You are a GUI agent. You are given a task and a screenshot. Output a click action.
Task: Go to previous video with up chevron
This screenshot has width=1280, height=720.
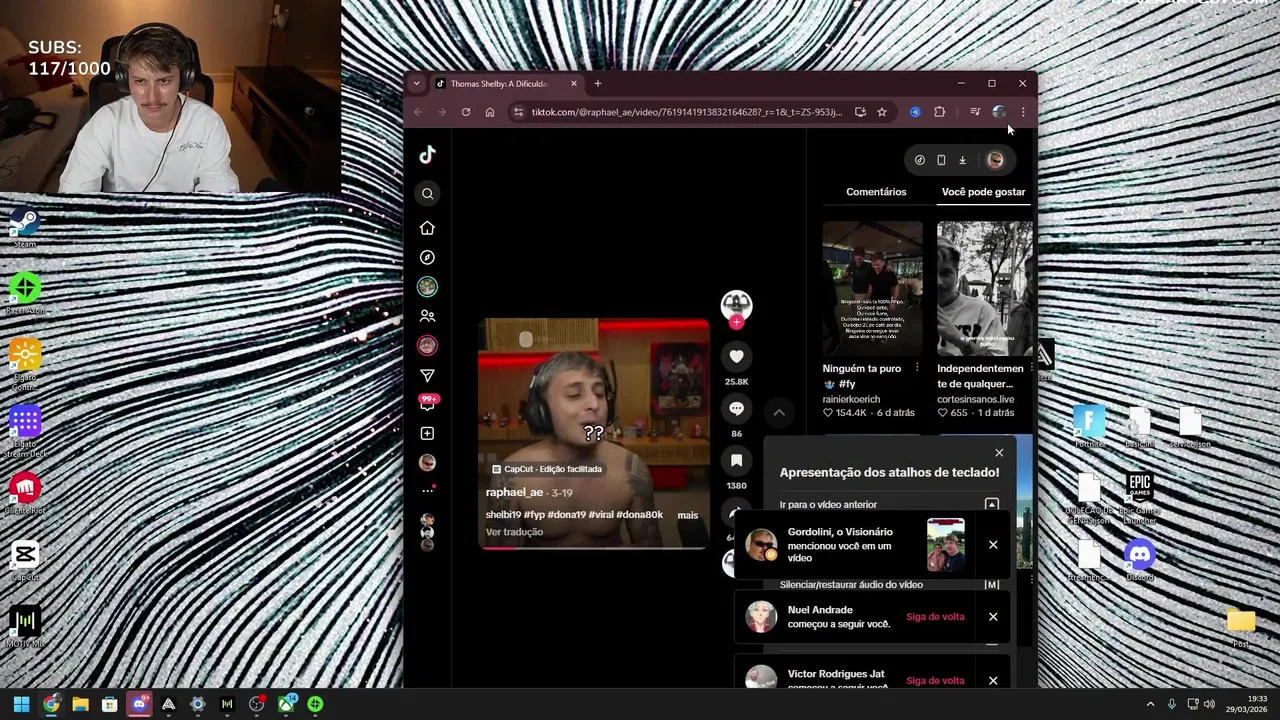point(779,412)
